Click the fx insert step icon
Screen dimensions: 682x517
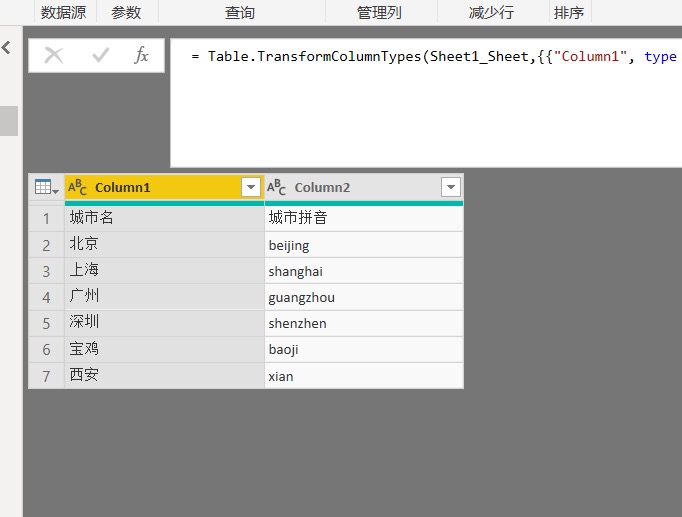141,56
